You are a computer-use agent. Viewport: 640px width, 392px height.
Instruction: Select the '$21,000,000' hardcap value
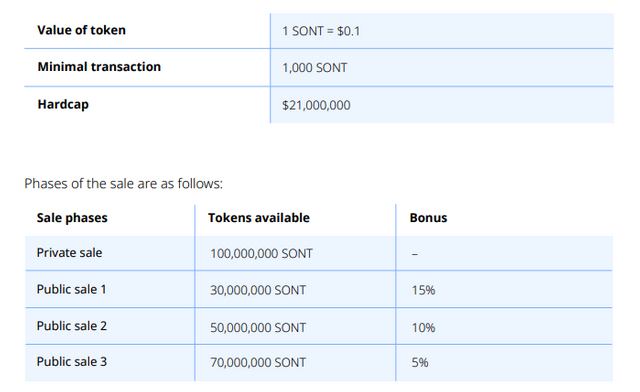coord(316,105)
